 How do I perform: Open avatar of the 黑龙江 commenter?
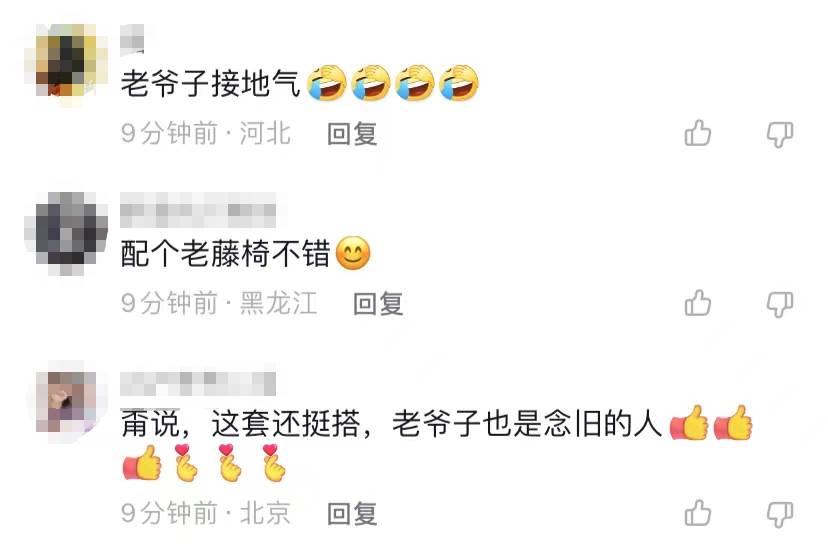point(66,234)
